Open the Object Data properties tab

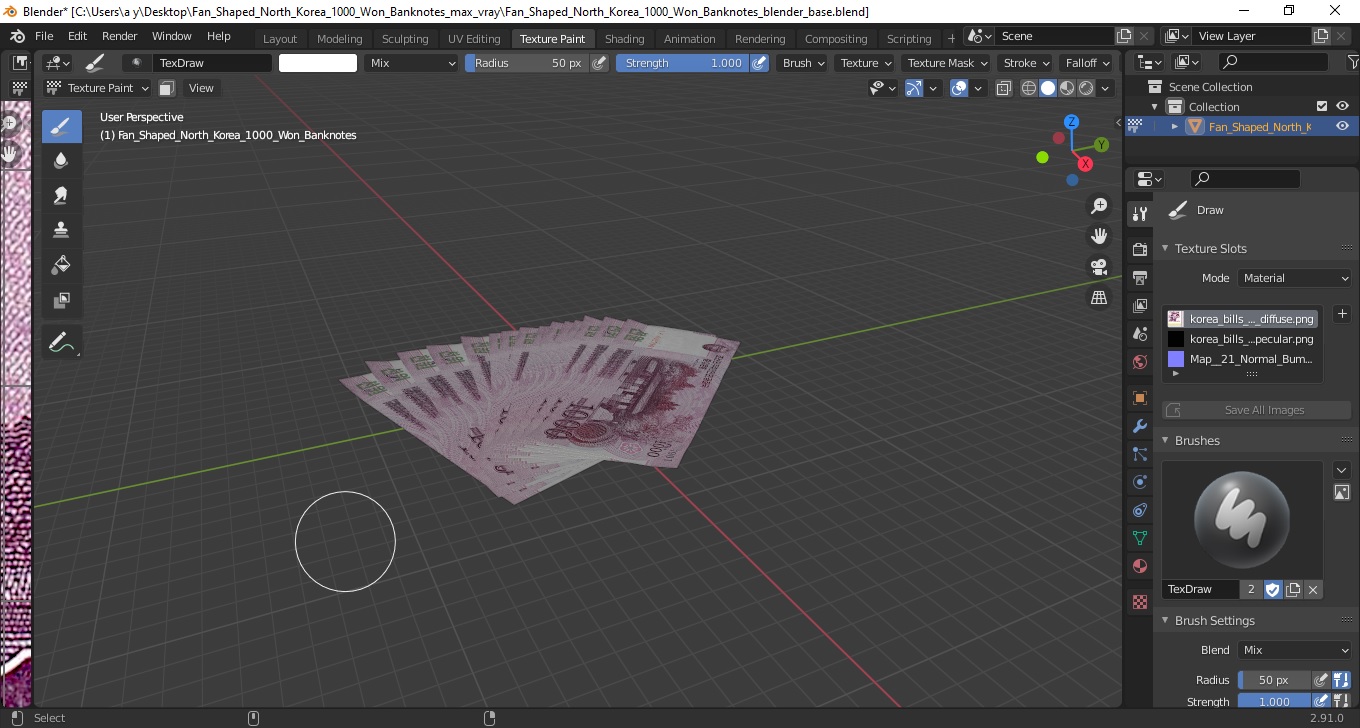pos(1139,538)
